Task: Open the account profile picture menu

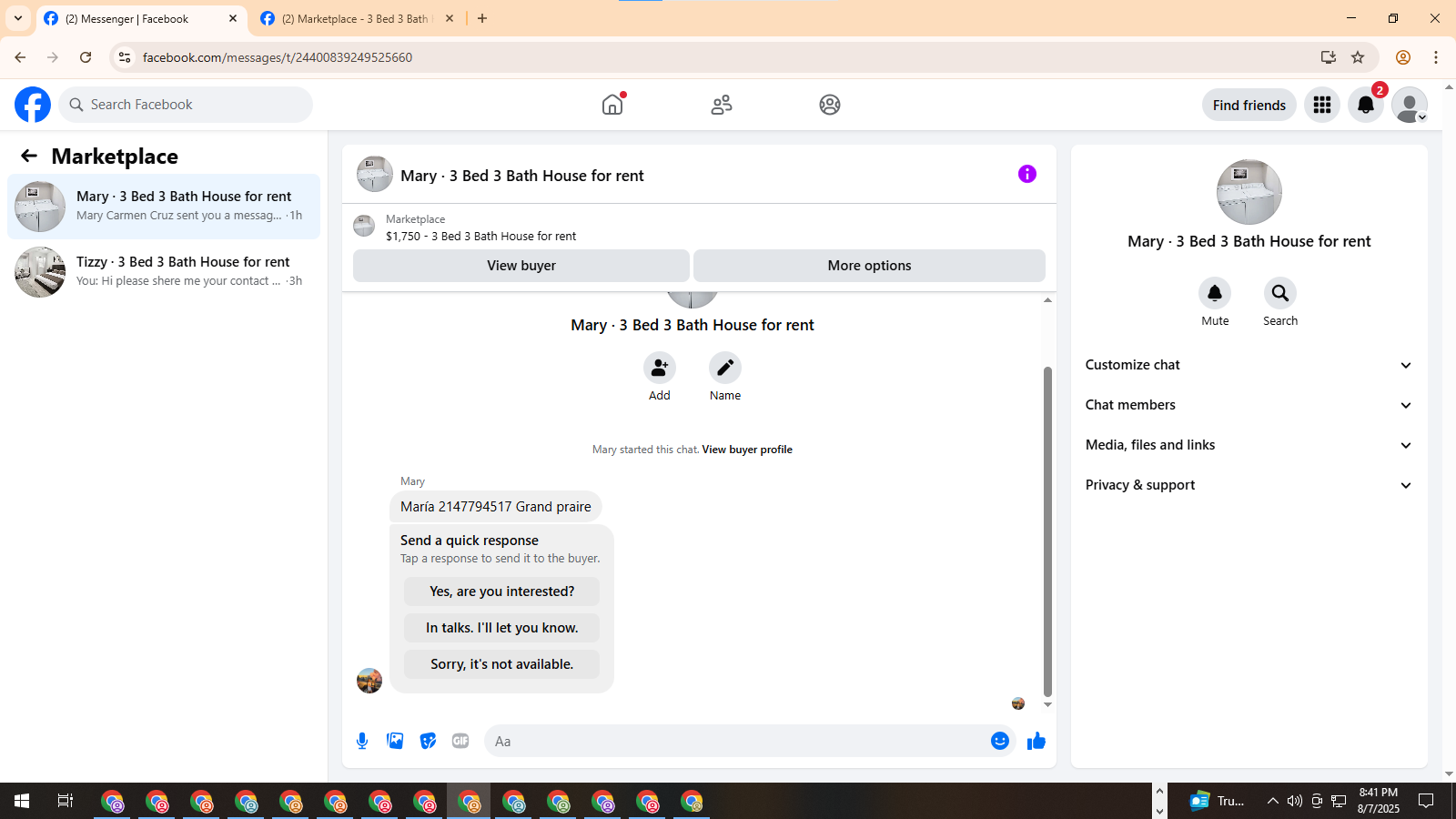Action: click(1410, 105)
